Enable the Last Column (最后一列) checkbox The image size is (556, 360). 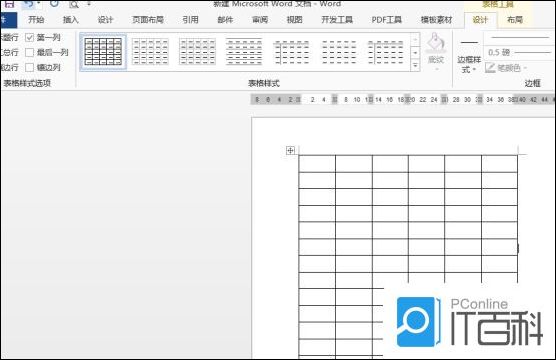(x=29, y=52)
